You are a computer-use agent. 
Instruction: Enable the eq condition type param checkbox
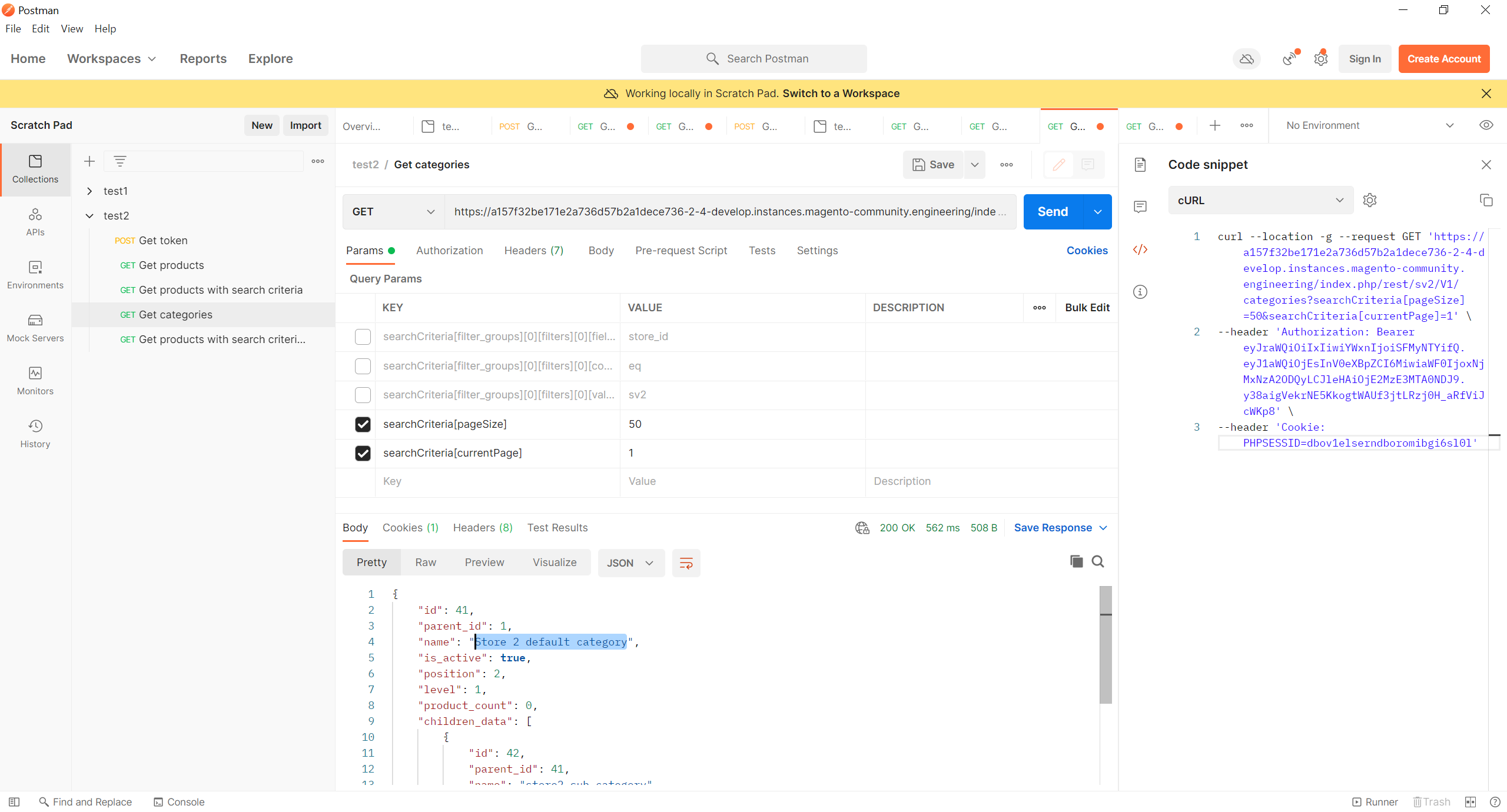click(363, 366)
